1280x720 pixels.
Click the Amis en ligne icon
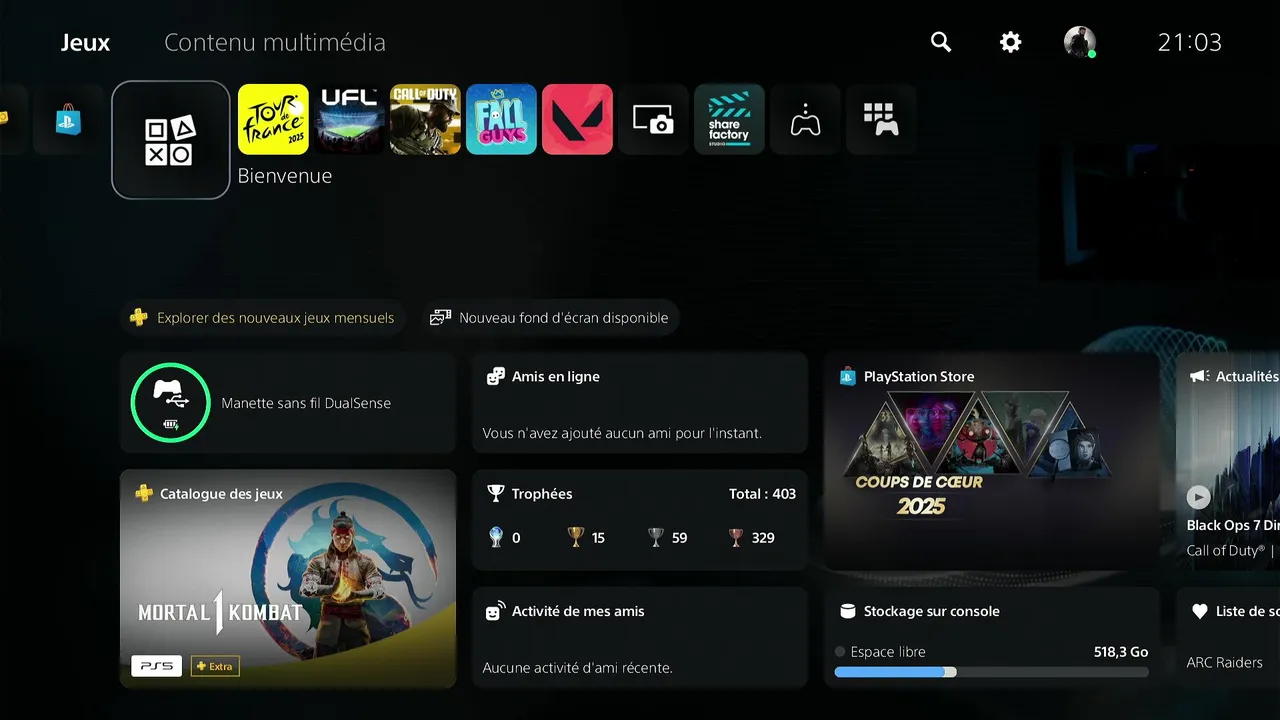click(495, 377)
